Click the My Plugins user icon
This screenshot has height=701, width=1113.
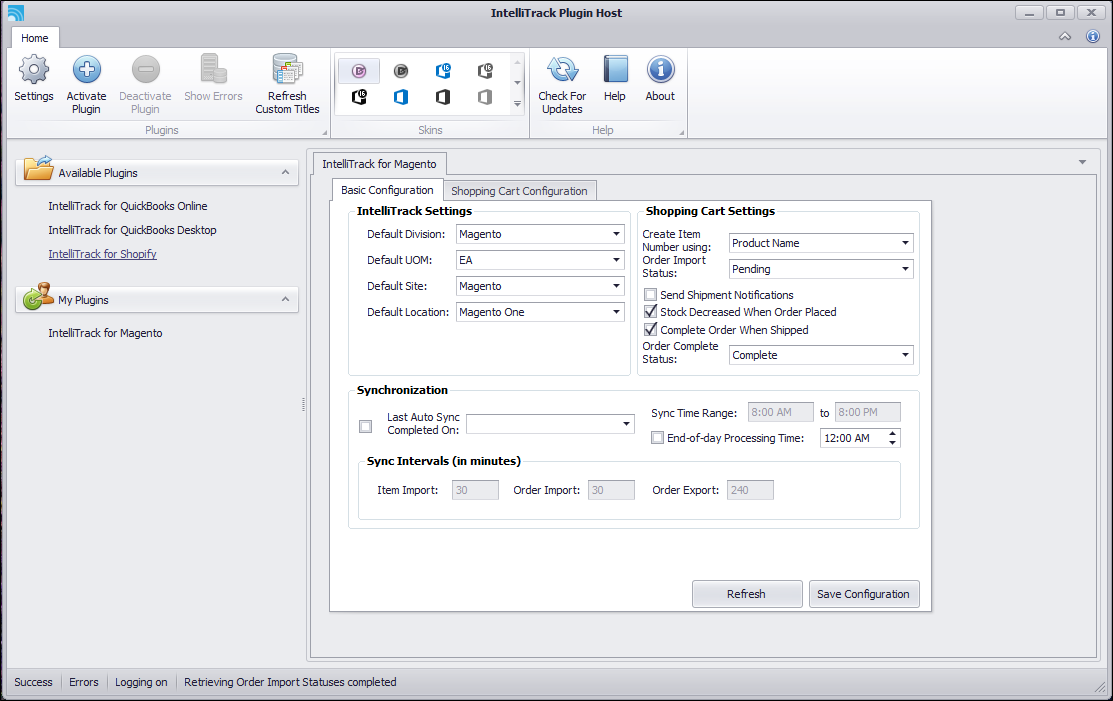tap(38, 297)
